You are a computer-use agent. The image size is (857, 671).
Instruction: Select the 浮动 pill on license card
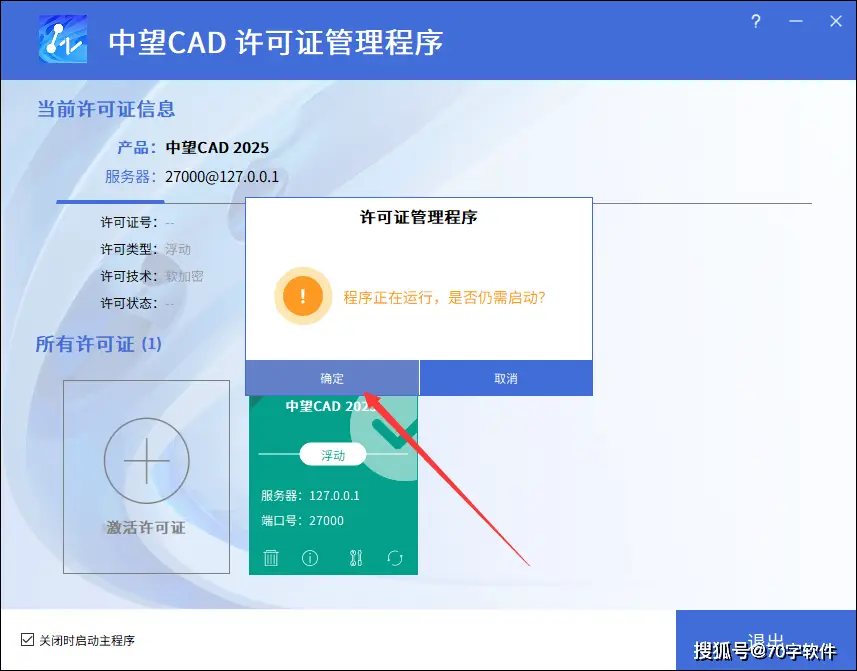333,455
